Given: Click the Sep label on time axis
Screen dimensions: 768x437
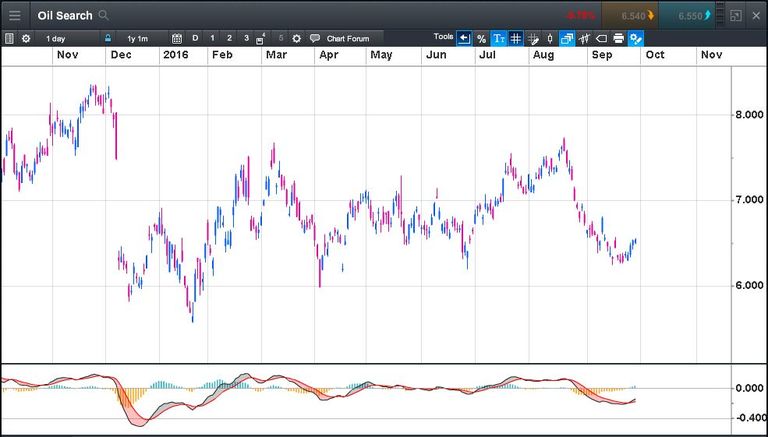Looking at the screenshot, I should (602, 55).
